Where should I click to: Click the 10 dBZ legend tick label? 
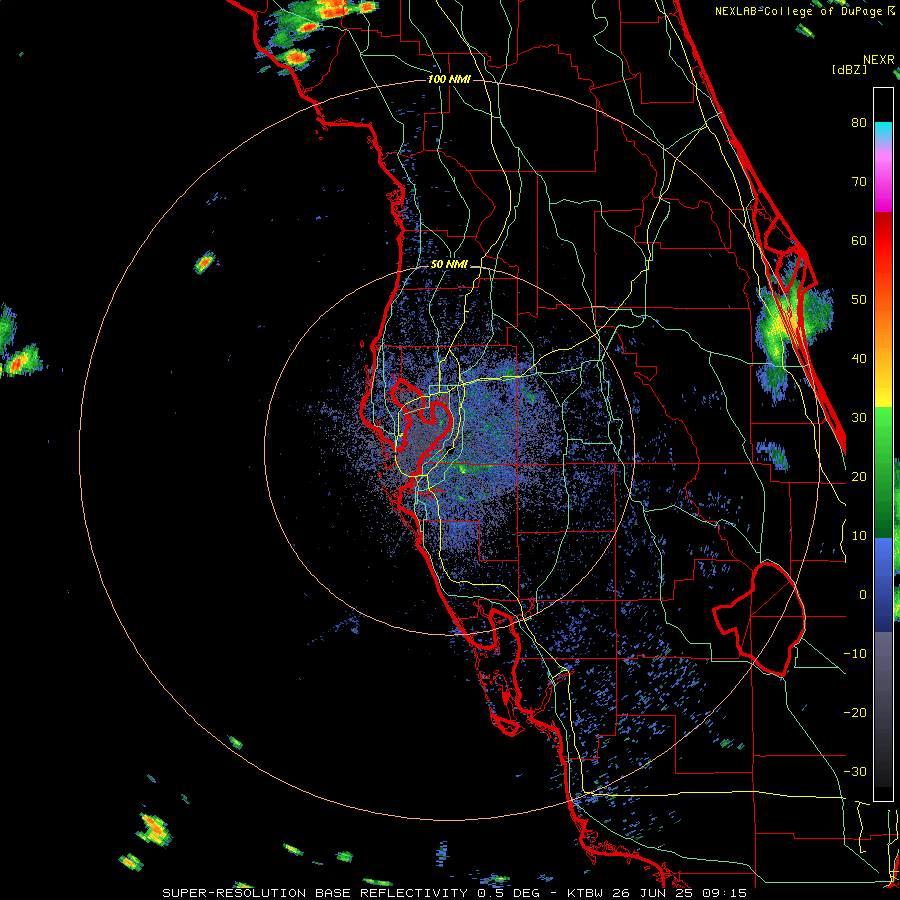(x=859, y=536)
